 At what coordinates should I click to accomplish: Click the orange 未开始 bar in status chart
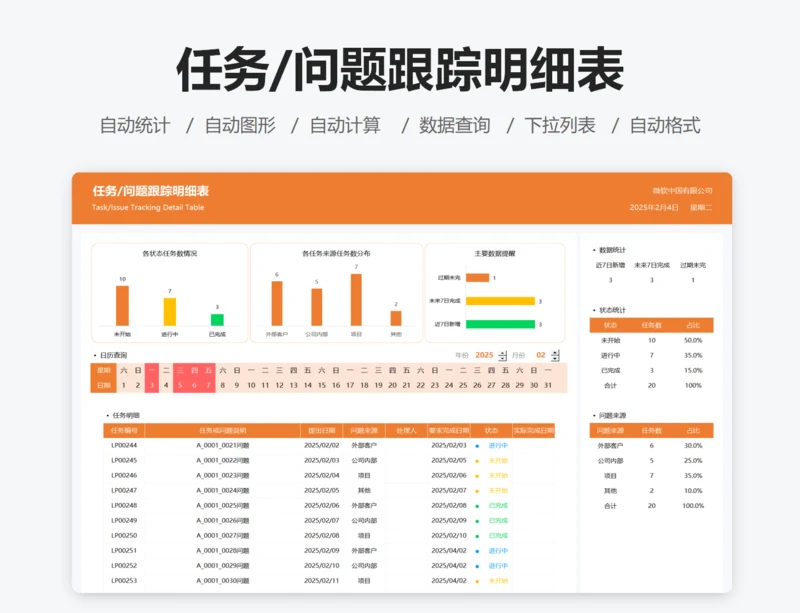tap(122, 306)
